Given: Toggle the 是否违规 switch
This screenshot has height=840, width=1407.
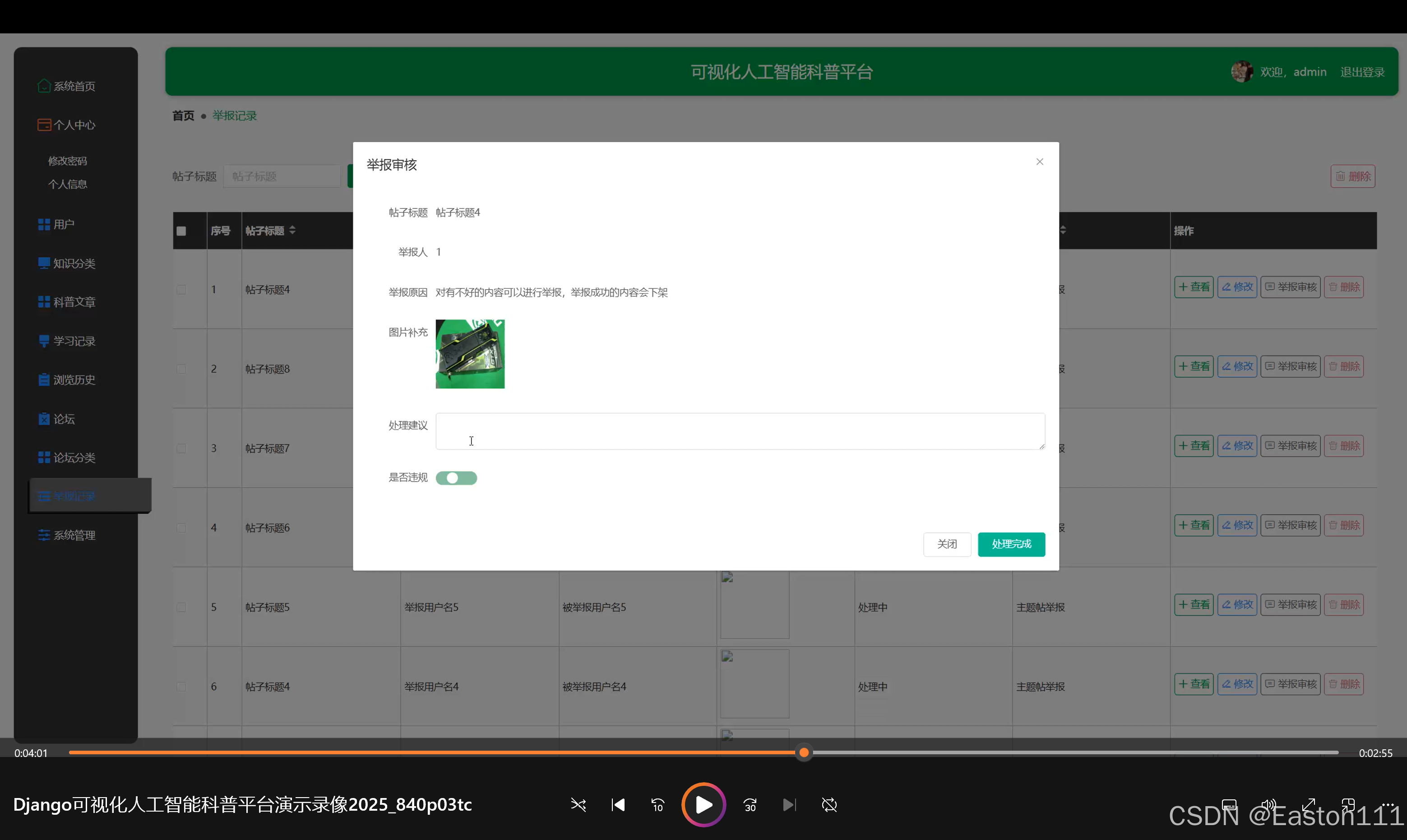Looking at the screenshot, I should coord(456,478).
